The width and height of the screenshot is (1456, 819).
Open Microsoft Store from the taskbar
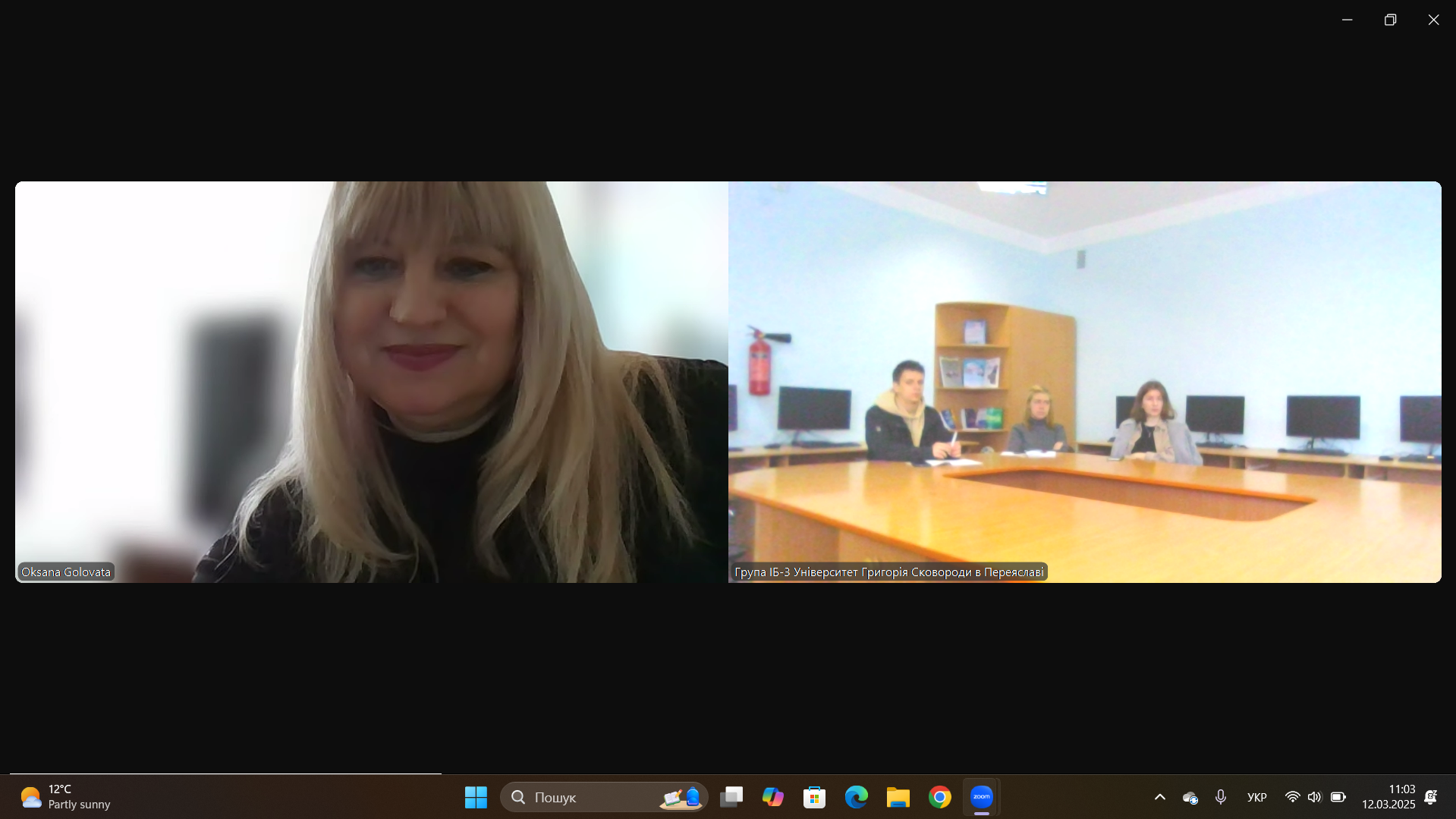(814, 797)
